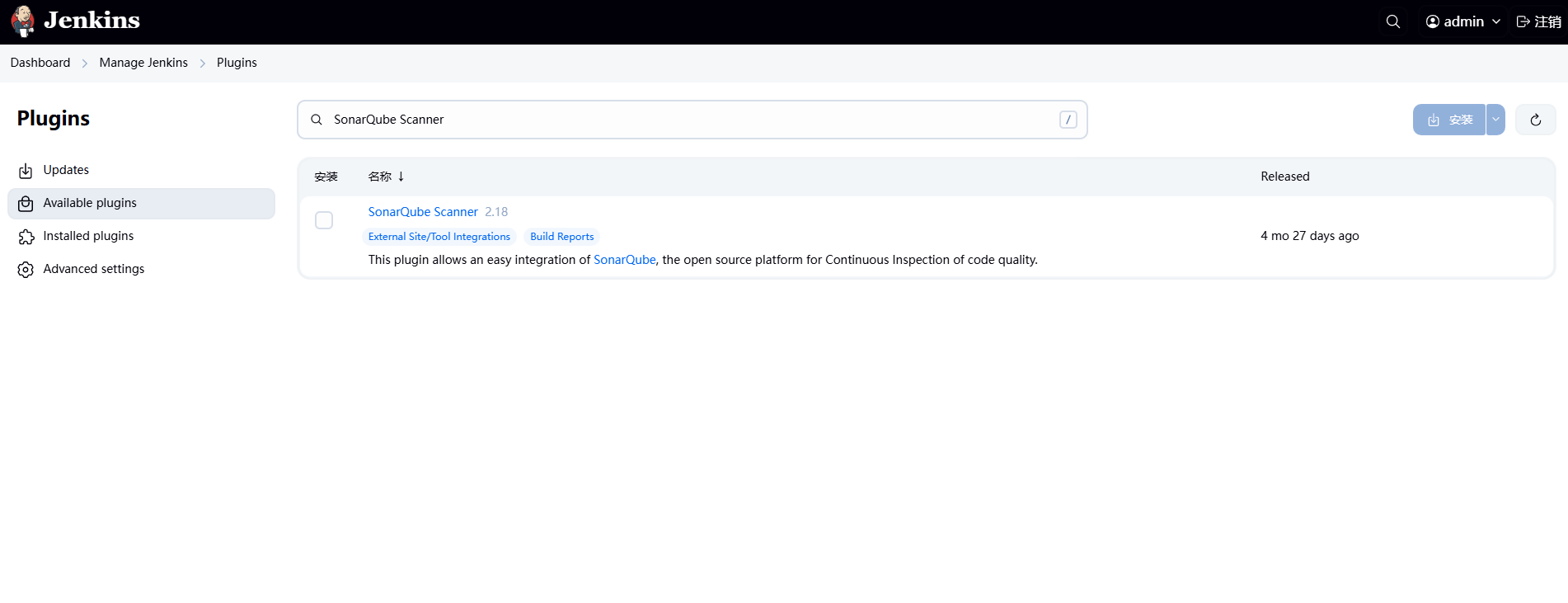The width and height of the screenshot is (1568, 603).
Task: Click the External Site/Tool Integrations tag
Action: point(439,237)
